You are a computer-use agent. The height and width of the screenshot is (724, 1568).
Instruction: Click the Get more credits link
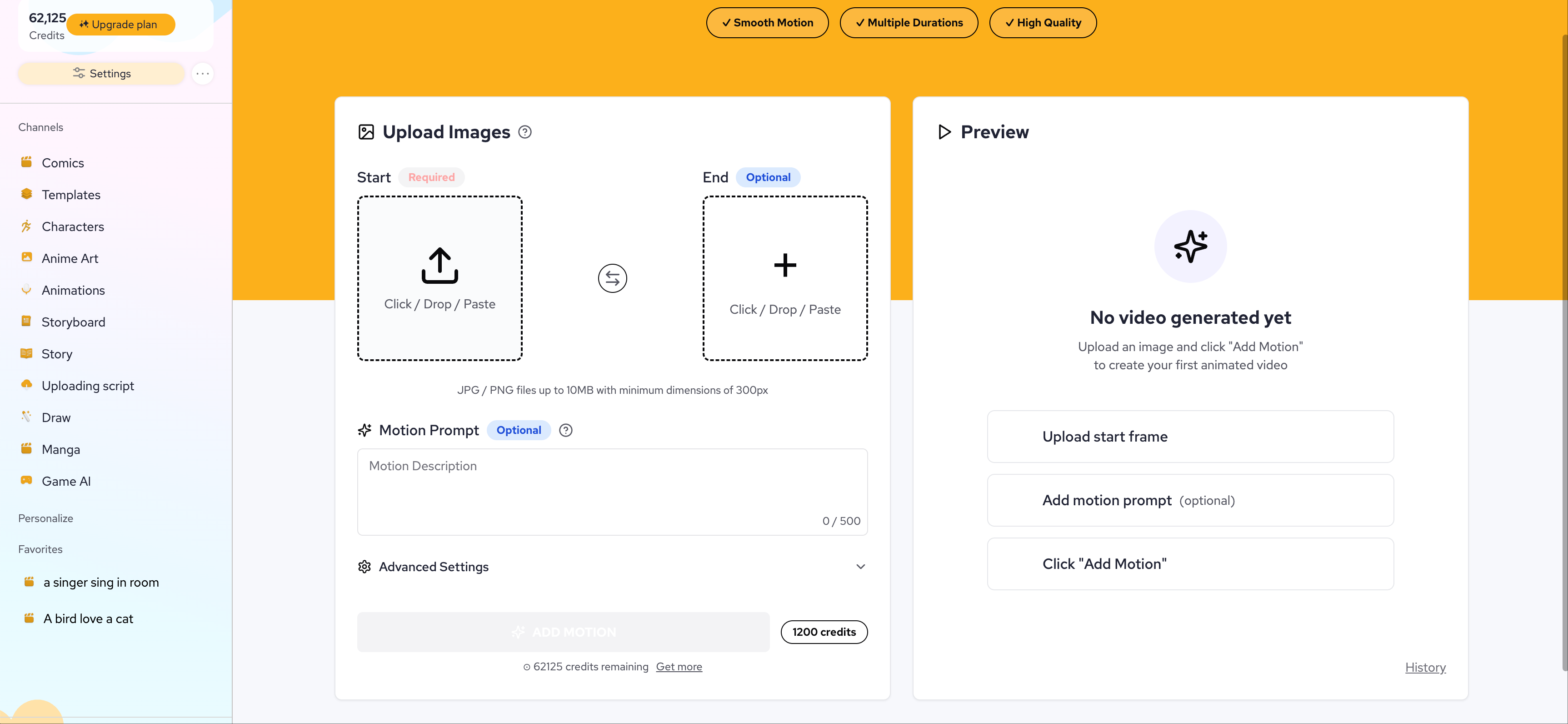(x=679, y=667)
